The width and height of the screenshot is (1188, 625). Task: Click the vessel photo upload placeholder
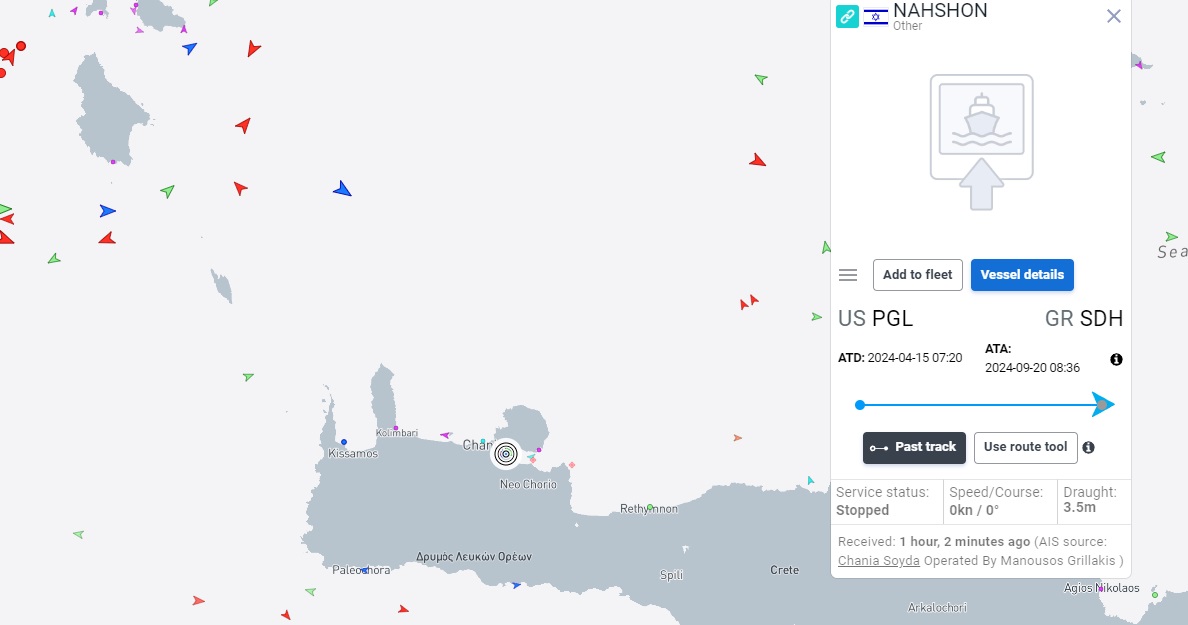click(982, 142)
